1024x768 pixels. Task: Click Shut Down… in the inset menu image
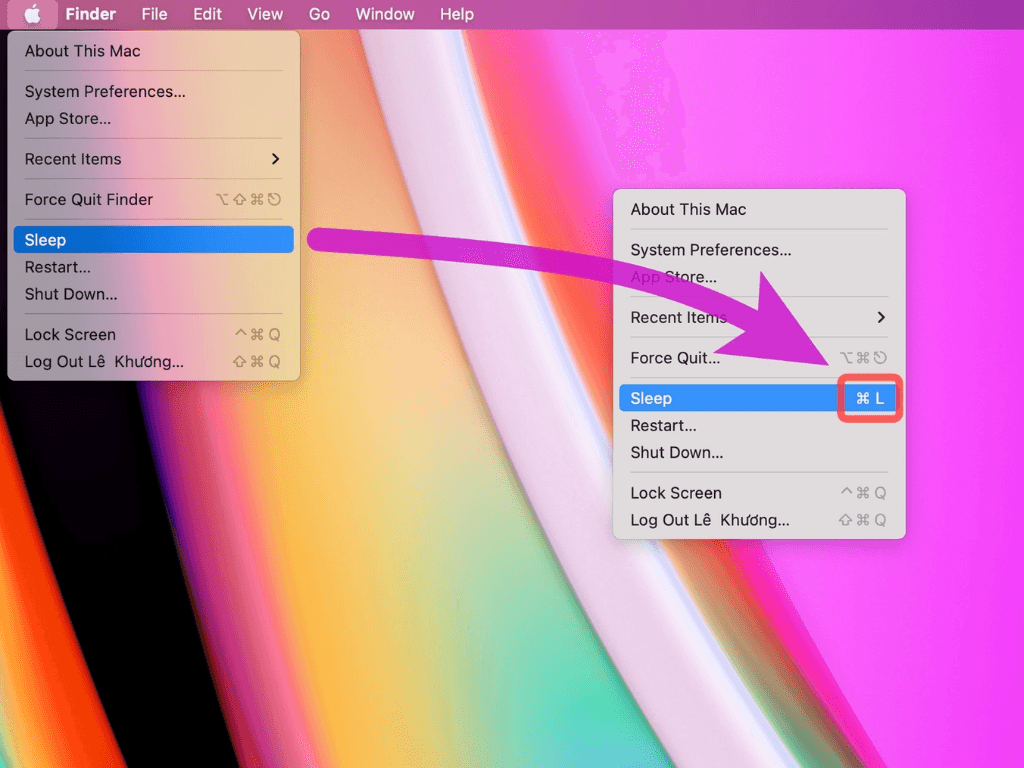point(677,452)
